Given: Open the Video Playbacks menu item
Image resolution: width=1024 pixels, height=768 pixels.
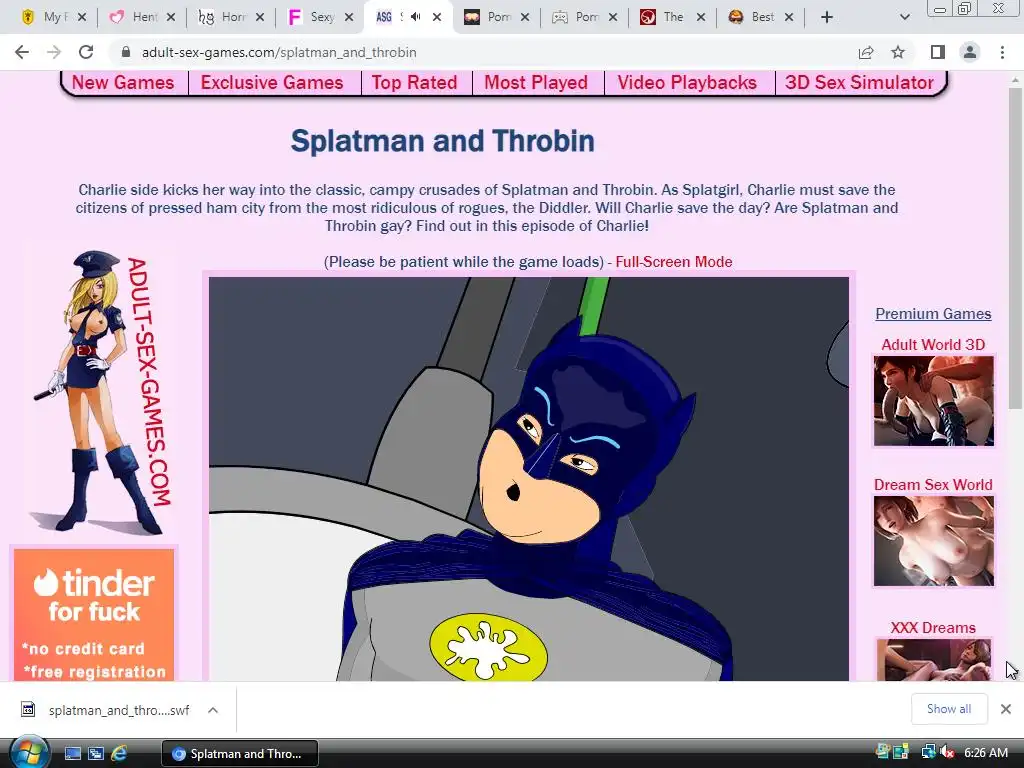Looking at the screenshot, I should (x=687, y=82).
